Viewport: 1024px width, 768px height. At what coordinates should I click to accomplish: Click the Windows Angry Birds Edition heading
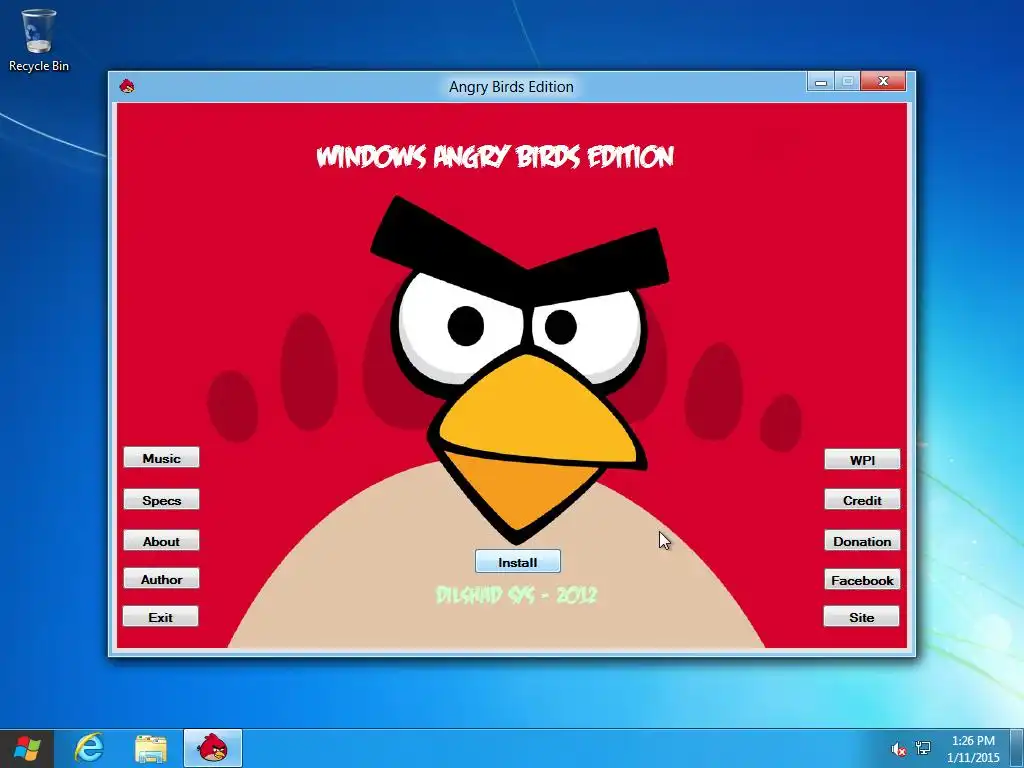495,157
